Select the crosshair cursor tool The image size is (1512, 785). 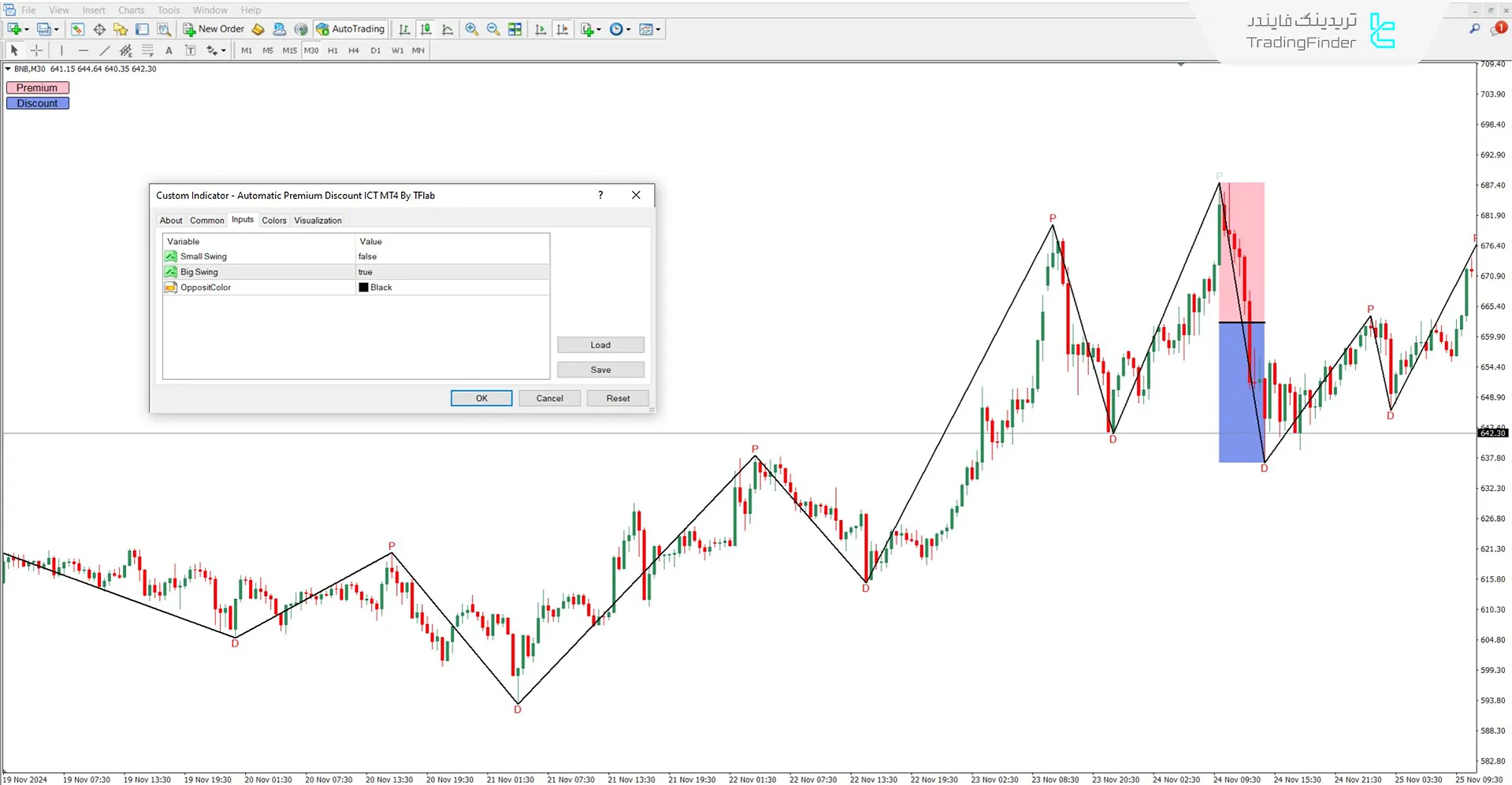pos(36,50)
